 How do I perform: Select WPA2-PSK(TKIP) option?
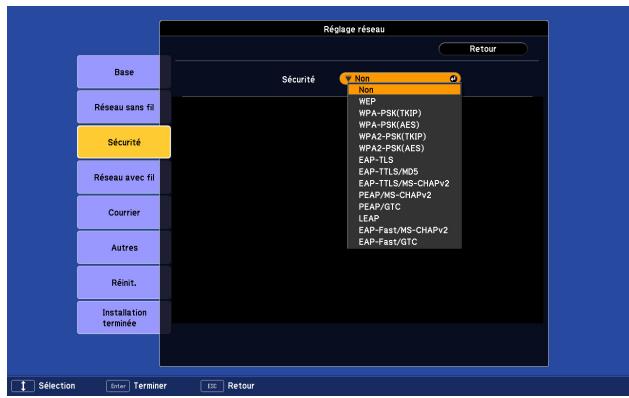point(404,136)
